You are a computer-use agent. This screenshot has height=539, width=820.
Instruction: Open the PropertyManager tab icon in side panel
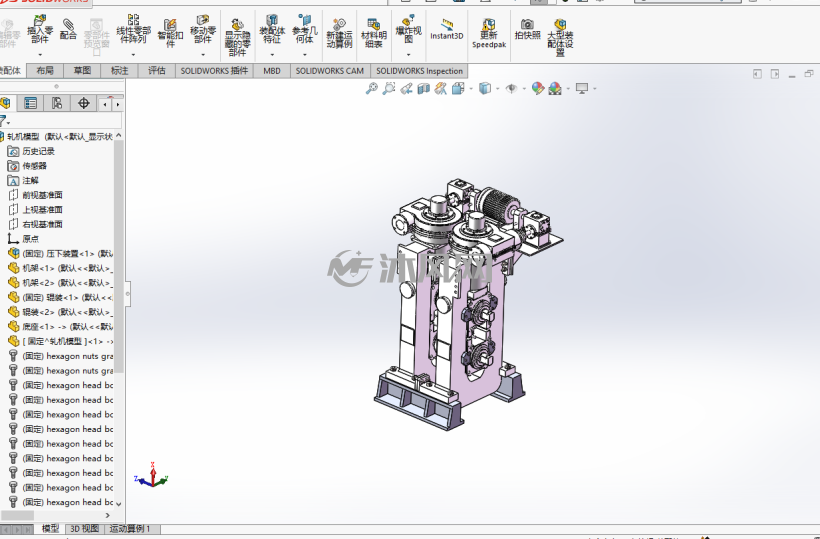coord(30,103)
